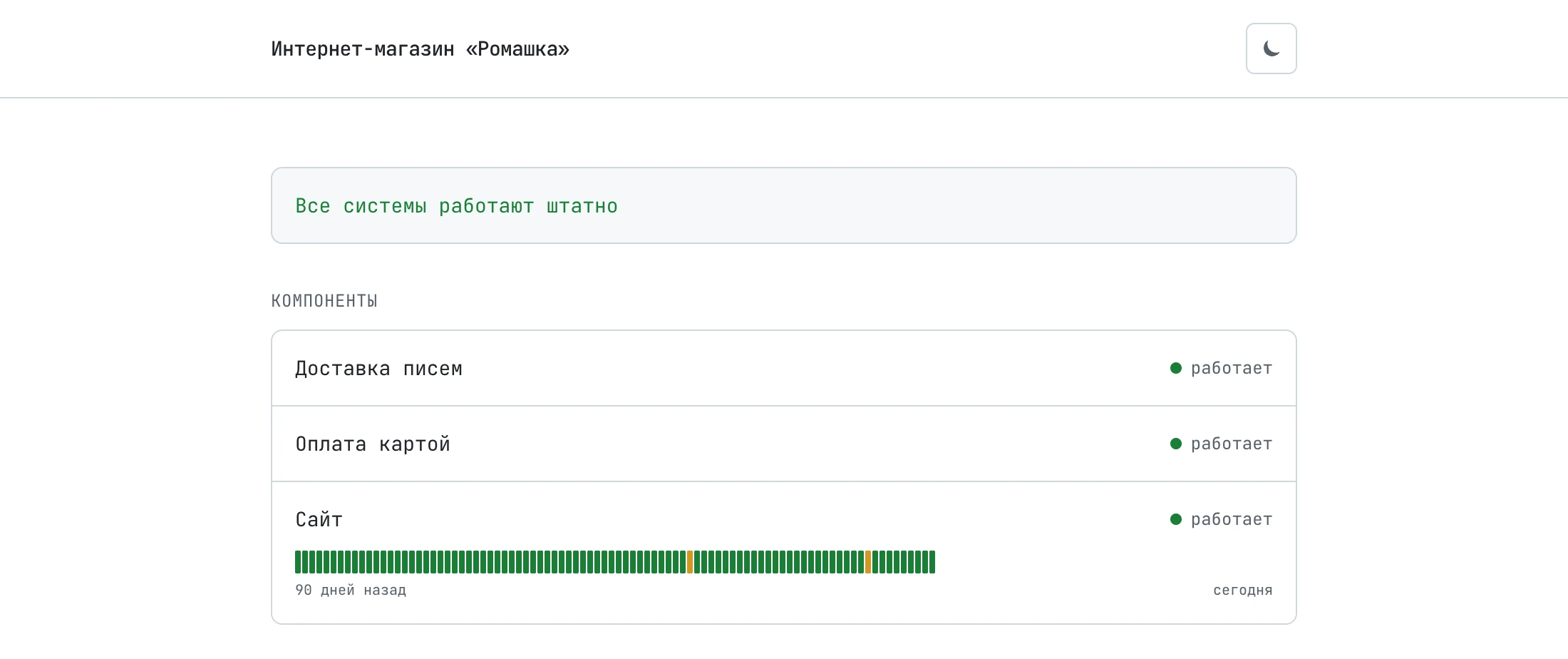Click the first orange bar in the uptime chart

[690, 562]
